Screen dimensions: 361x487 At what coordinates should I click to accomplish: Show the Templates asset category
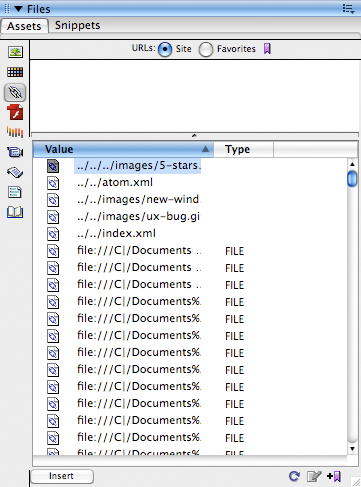15,192
